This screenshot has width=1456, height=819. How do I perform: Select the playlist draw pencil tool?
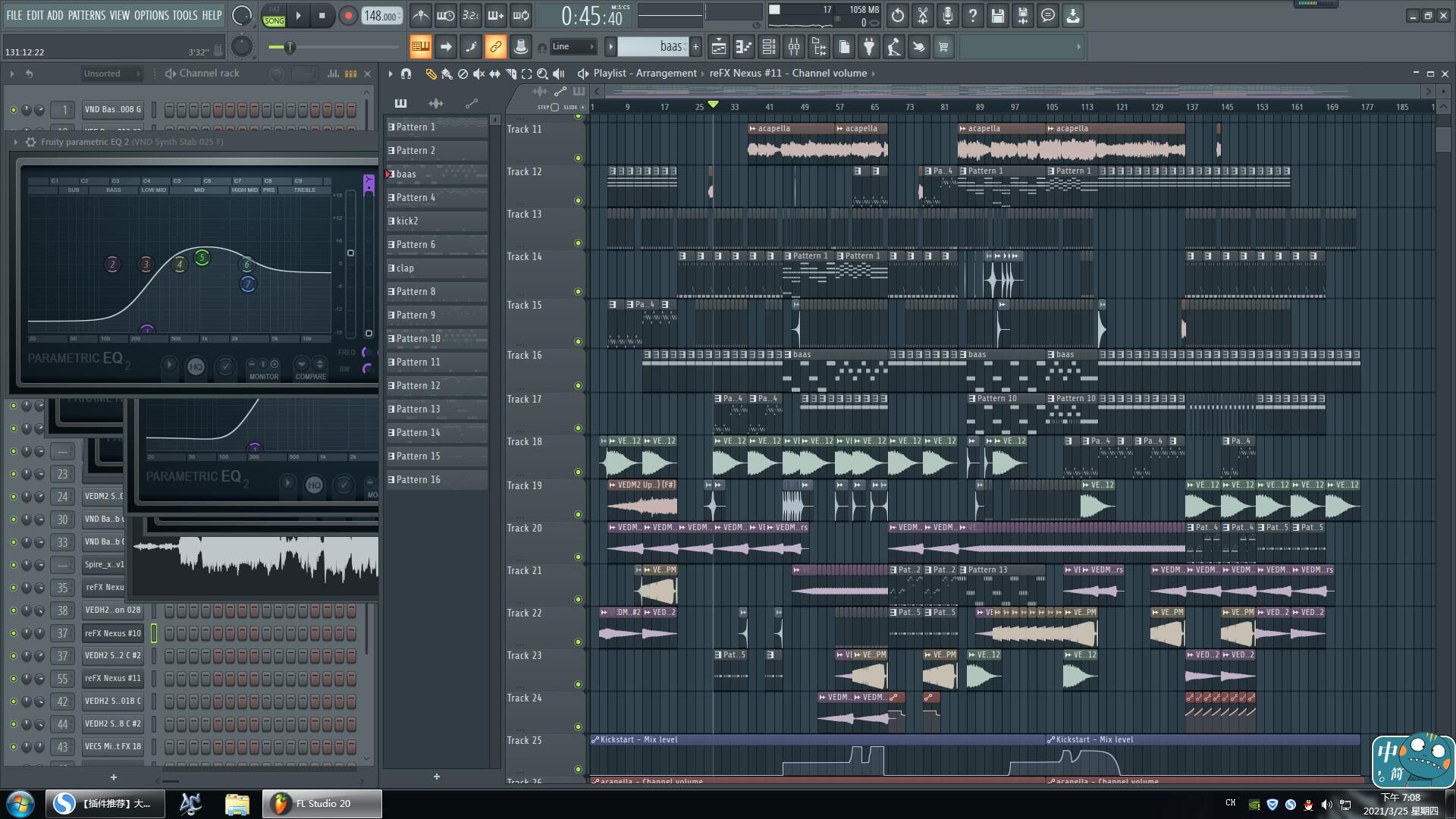pyautogui.click(x=431, y=74)
